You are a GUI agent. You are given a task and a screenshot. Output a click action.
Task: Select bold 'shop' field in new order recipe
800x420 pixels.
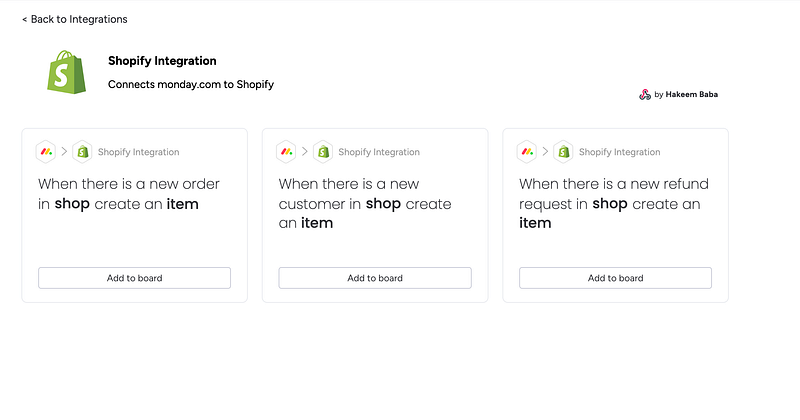(72, 204)
